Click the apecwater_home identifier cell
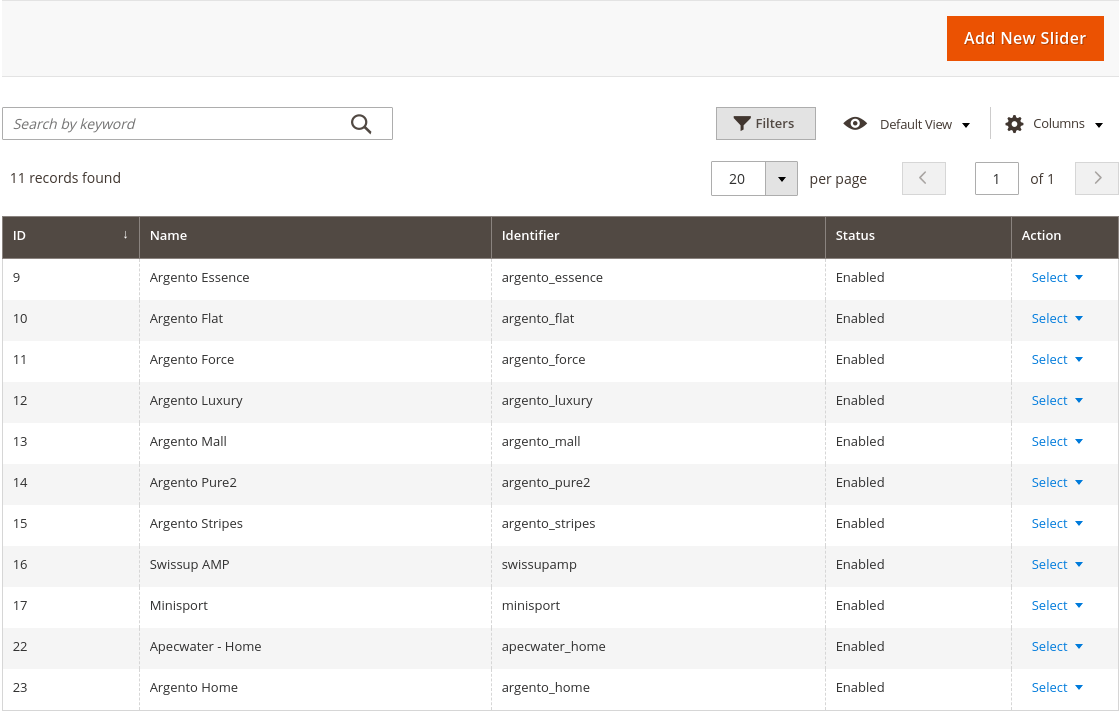Image resolution: width=1120 pixels, height=714 pixels. tap(659, 647)
